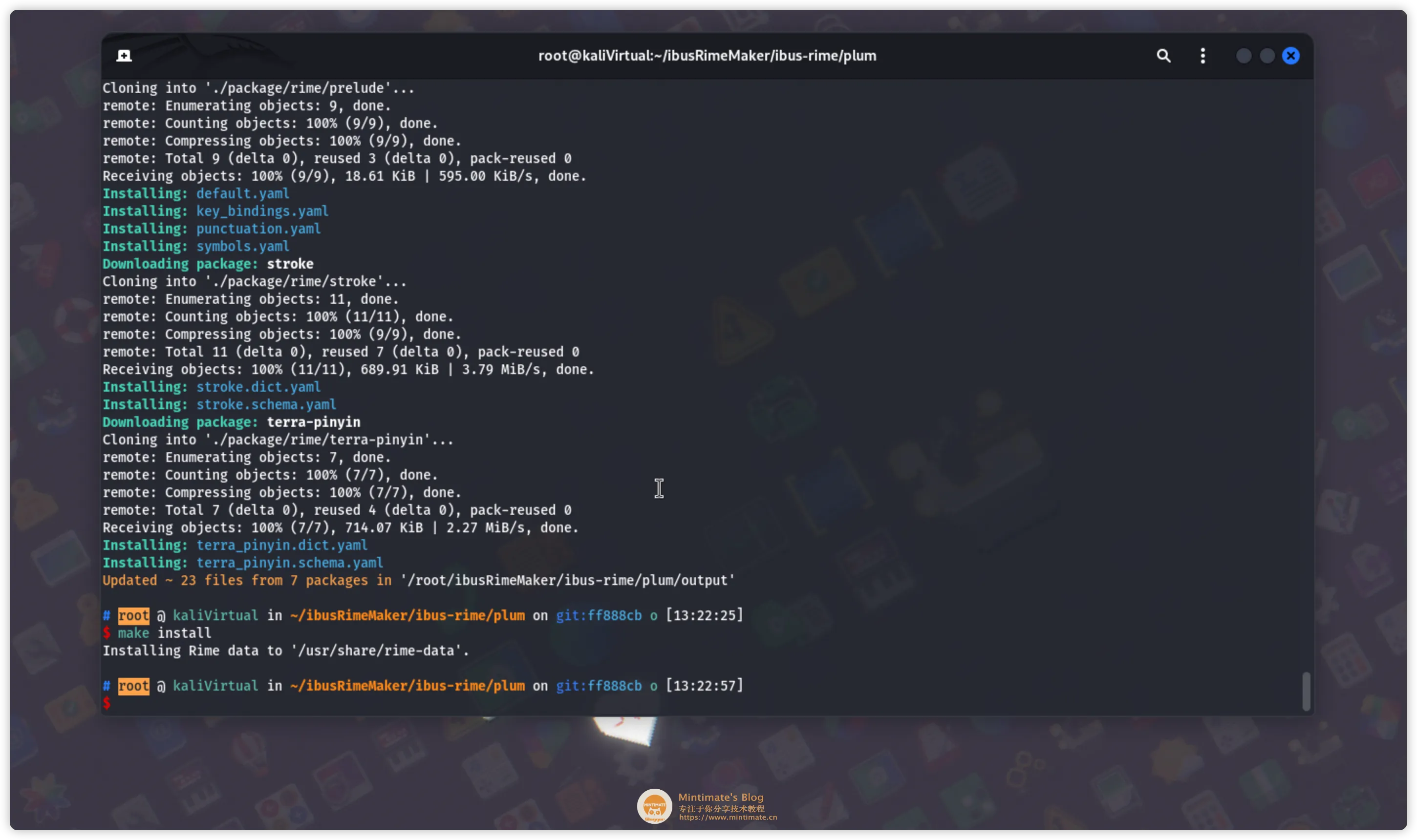Image resolution: width=1417 pixels, height=840 pixels.
Task: Click 'Receiving objects: 100% (7/7), 714.07 KiB' line
Action: [x=341, y=527]
